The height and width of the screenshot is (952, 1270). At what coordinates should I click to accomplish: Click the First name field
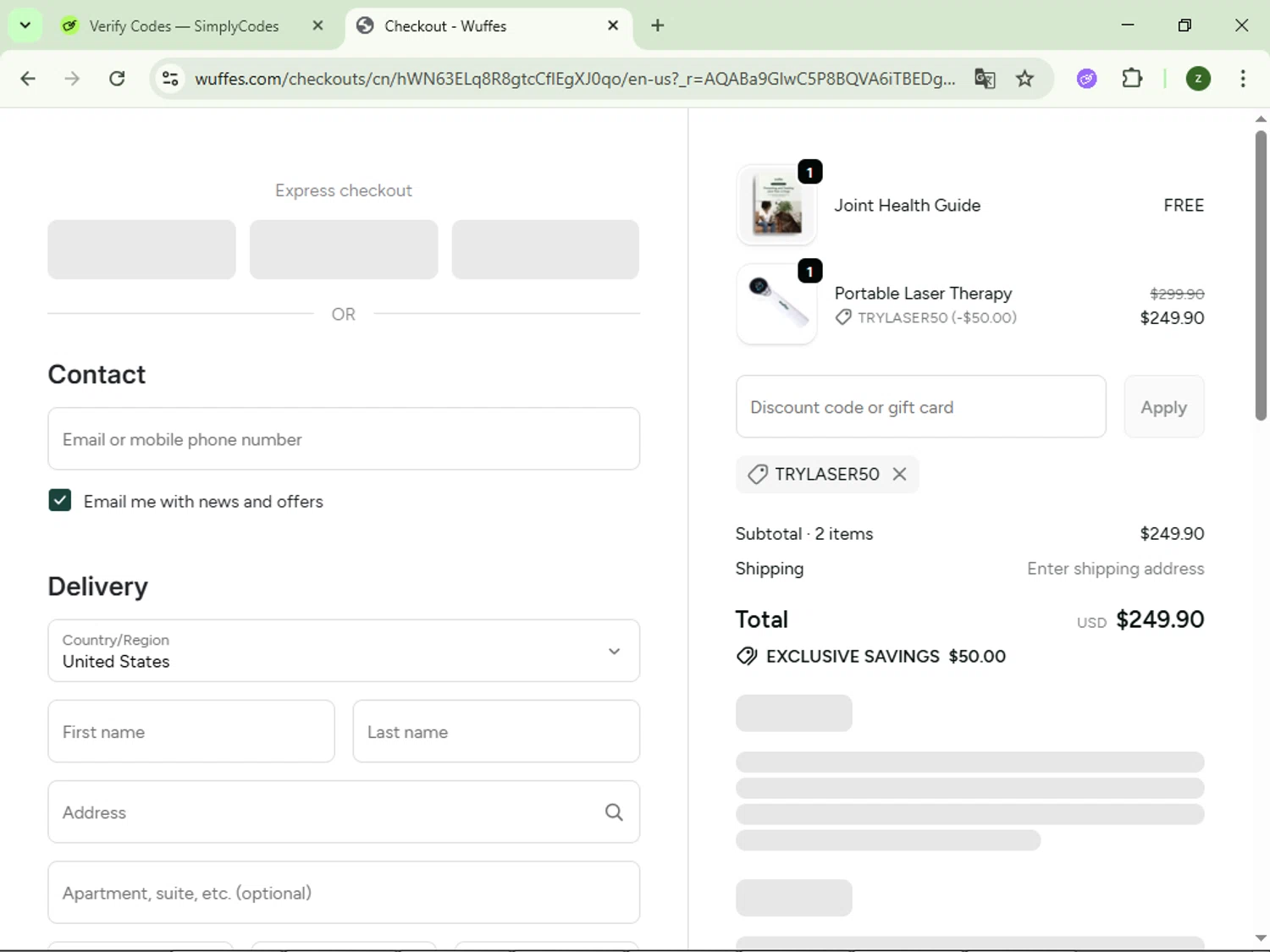coord(191,731)
